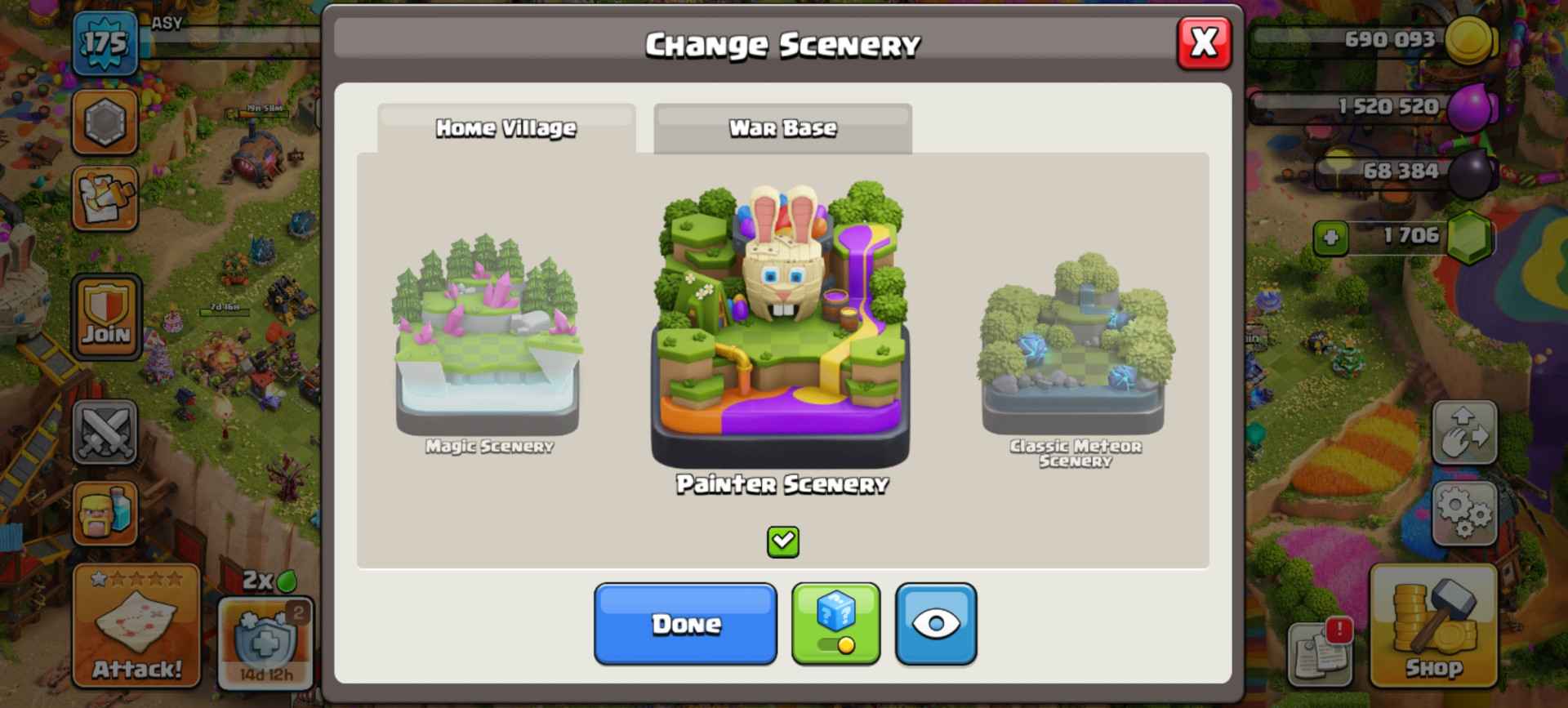Image resolution: width=1568 pixels, height=708 pixels.
Task: Tick the green checkmark under Painter Scenery
Action: (782, 541)
